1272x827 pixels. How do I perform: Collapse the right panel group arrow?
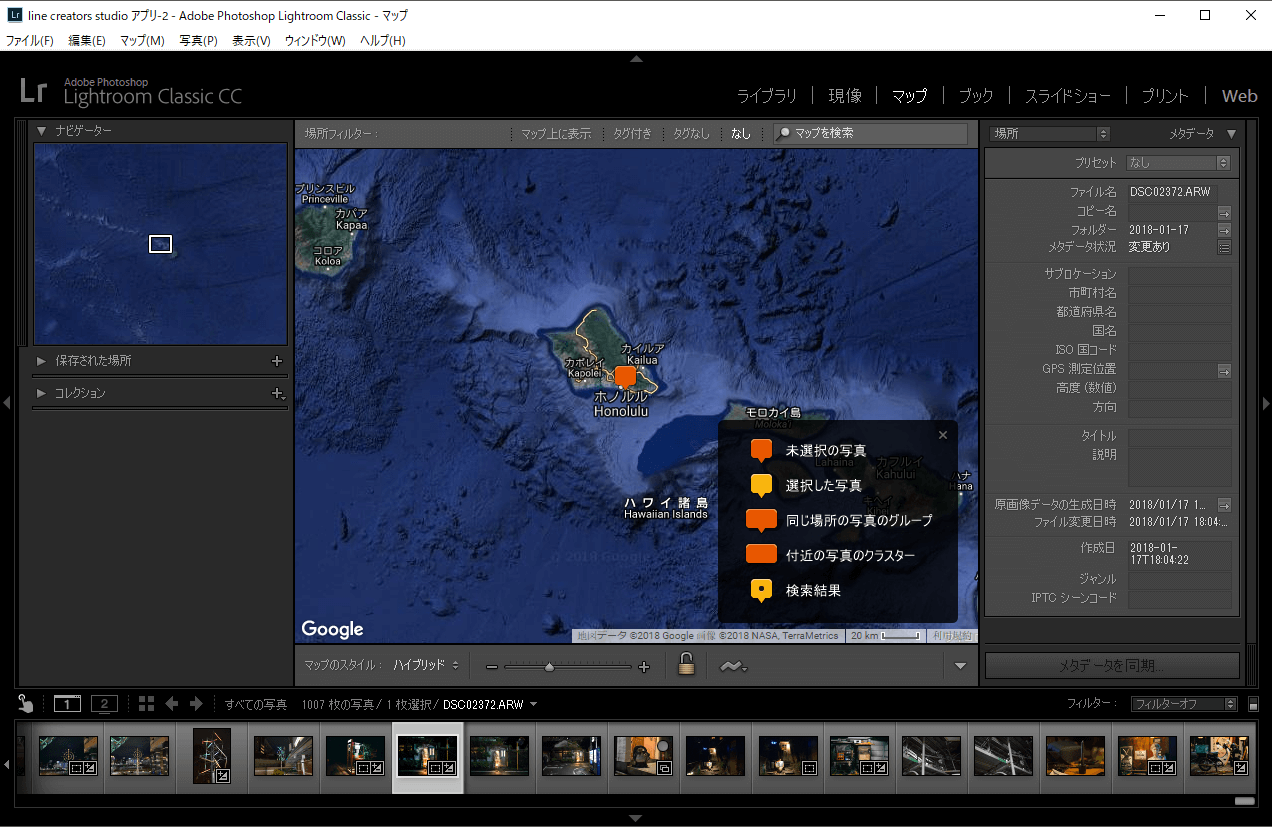[x=1266, y=403]
